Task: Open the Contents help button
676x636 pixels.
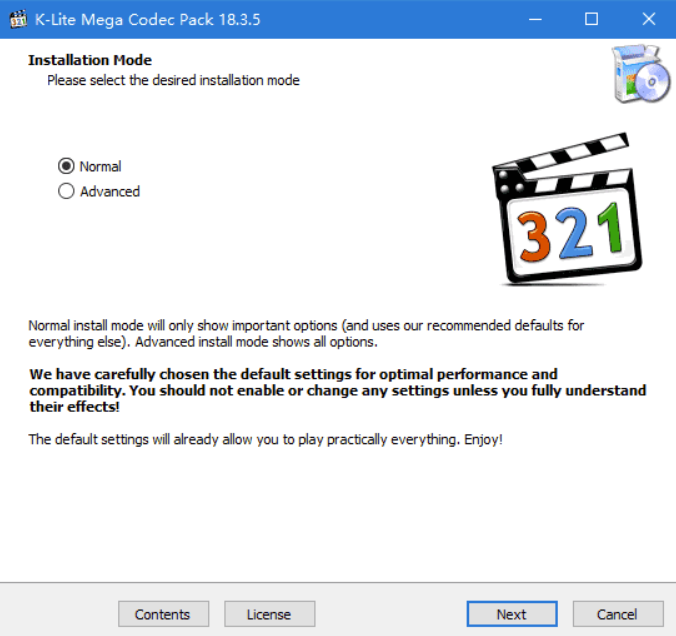Action: tap(163, 614)
